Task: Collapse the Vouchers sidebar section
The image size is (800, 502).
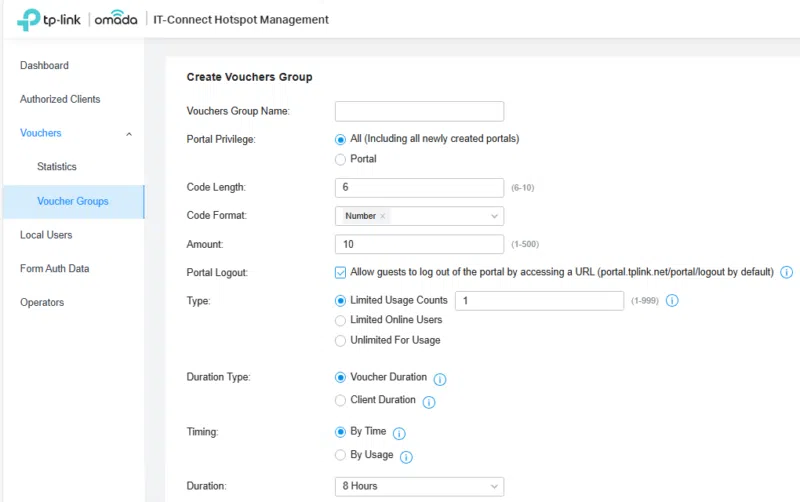Action: tap(128, 133)
